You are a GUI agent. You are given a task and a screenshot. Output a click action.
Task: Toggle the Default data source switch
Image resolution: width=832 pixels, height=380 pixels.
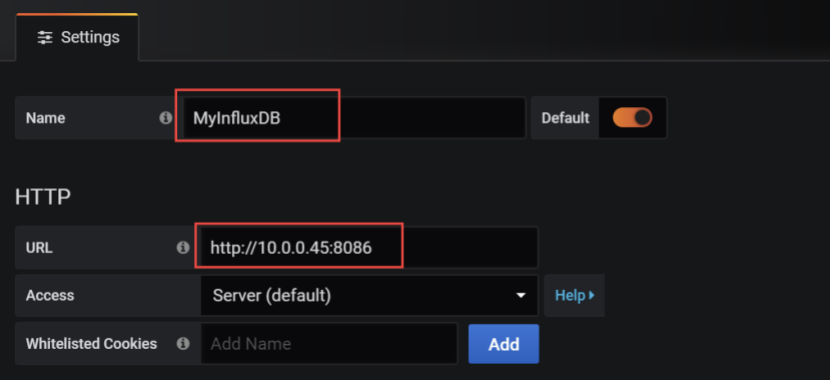(x=632, y=118)
